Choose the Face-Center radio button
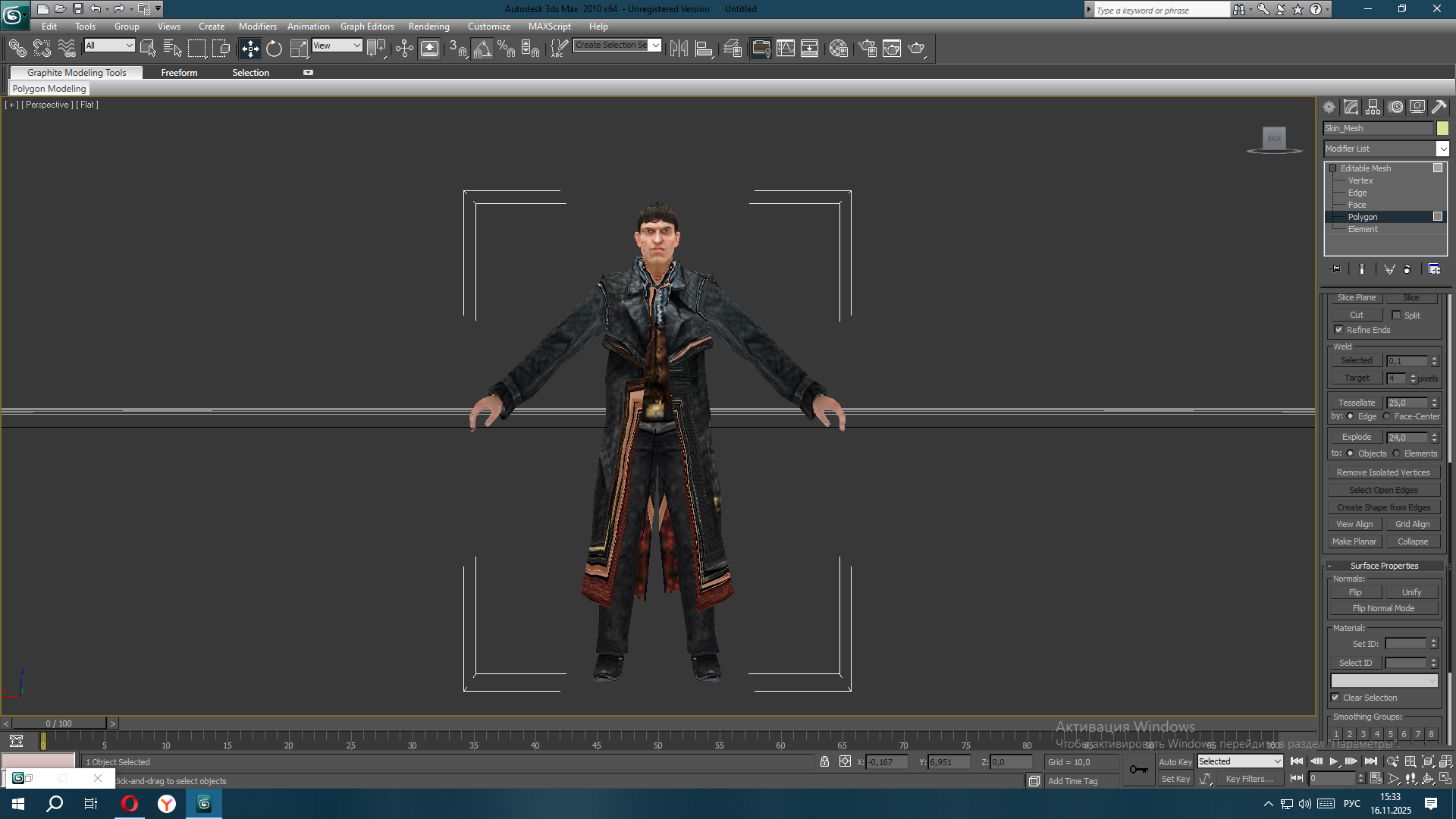The width and height of the screenshot is (1456, 819). (x=1387, y=416)
